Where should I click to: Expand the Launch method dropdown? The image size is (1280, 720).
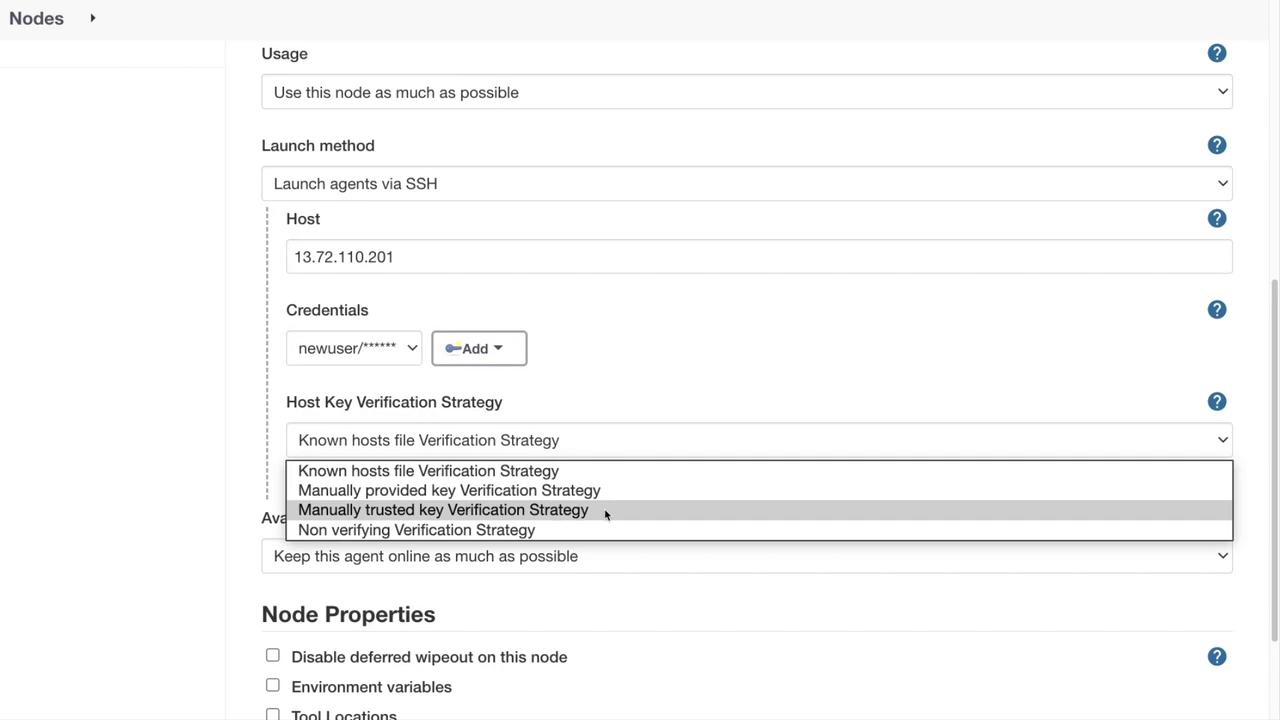746,184
